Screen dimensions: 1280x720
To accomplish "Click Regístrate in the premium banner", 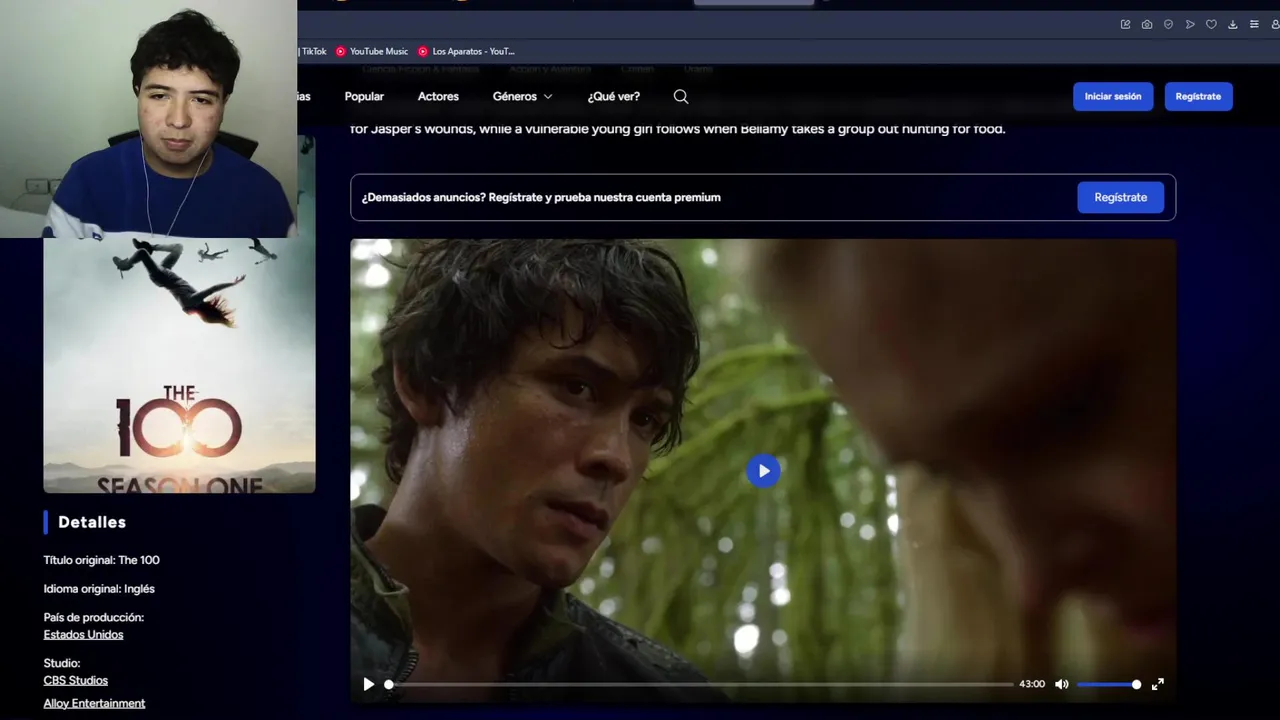I will [x=1120, y=197].
